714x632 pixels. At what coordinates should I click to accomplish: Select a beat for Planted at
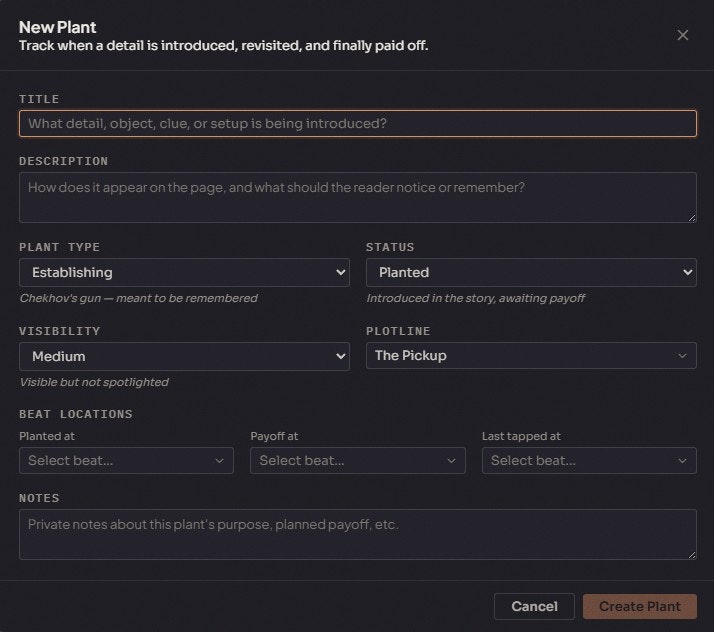pyautogui.click(x=125, y=460)
